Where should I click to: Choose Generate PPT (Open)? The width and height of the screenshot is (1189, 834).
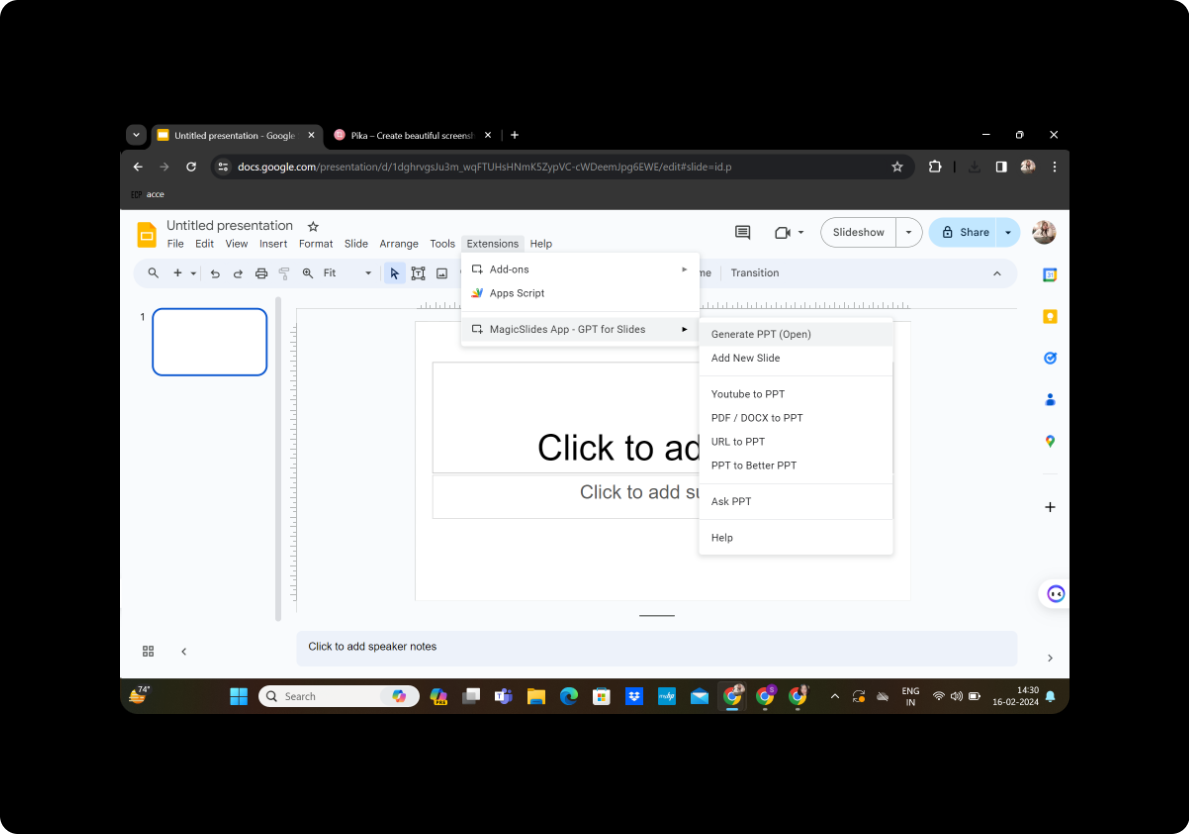pos(795,334)
